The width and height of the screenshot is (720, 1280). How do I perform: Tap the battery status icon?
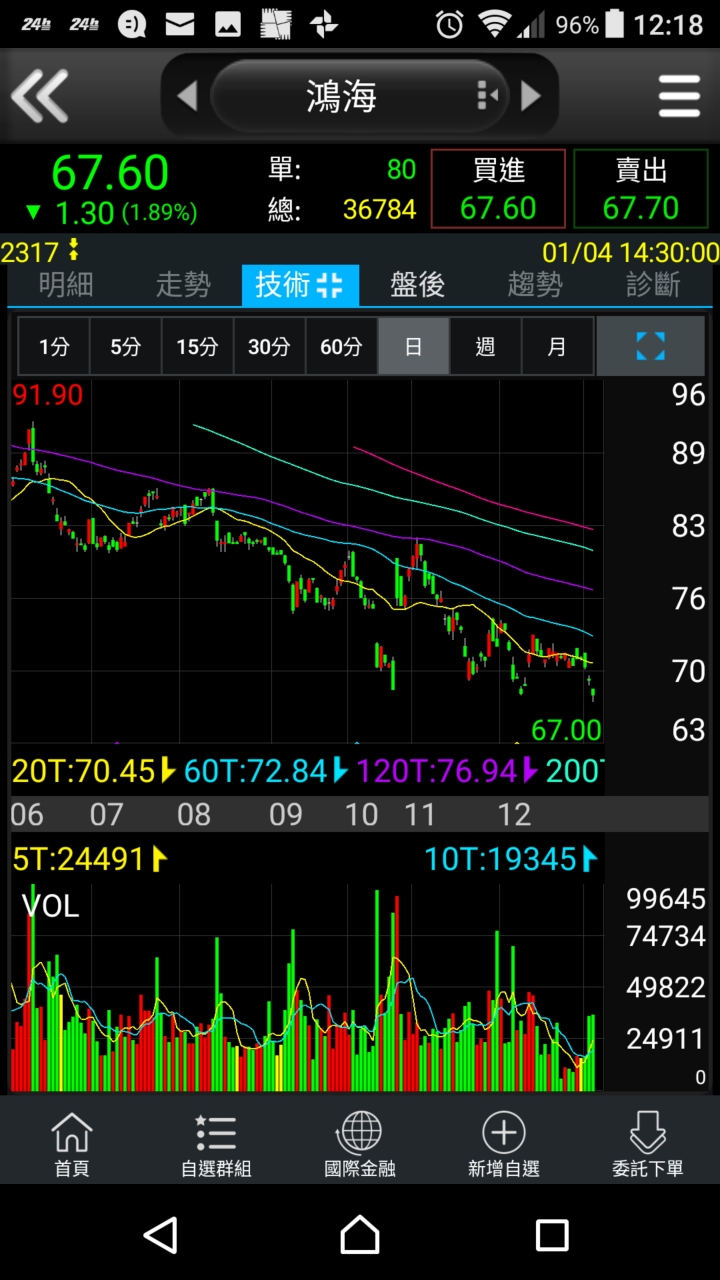tap(615, 24)
